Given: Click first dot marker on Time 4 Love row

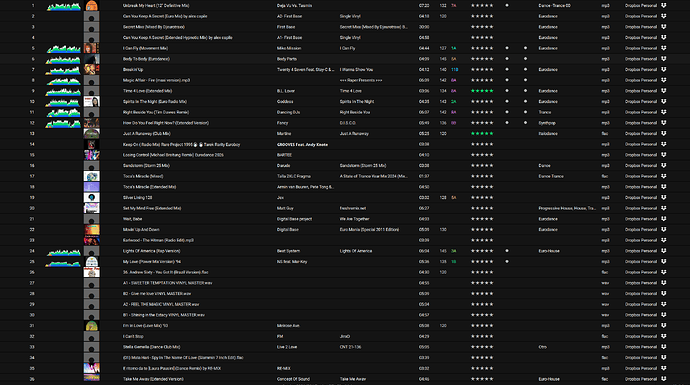Looking at the screenshot, I should click(507, 91).
